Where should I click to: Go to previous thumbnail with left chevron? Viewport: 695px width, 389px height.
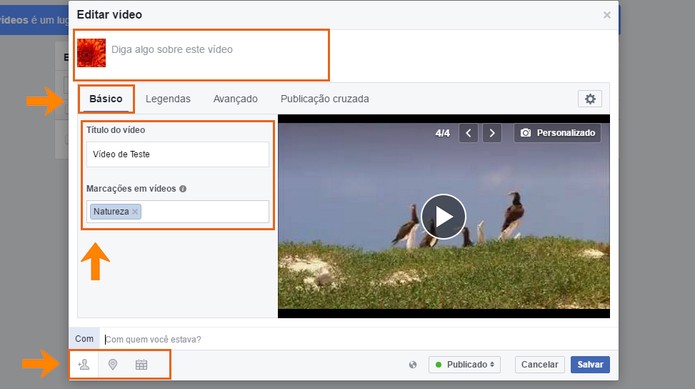click(x=469, y=133)
